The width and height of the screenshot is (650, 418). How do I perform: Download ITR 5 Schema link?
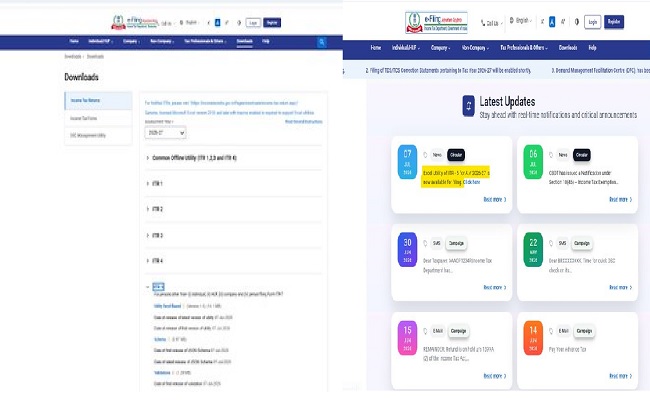pyautogui.click(x=160, y=339)
